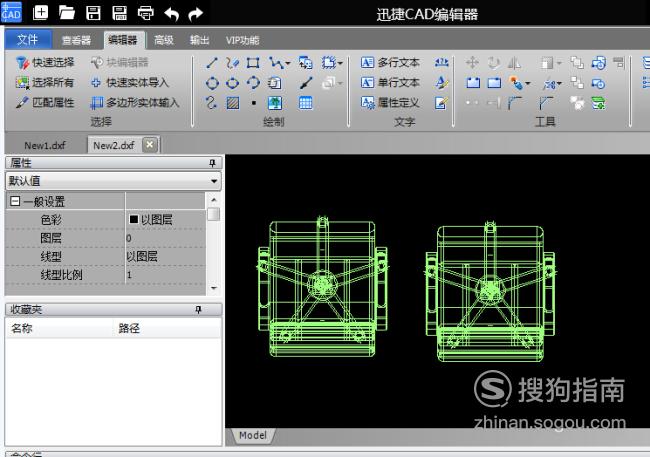The width and height of the screenshot is (650, 457).
Task: Click the New file icon in title bar
Action: tap(40, 13)
